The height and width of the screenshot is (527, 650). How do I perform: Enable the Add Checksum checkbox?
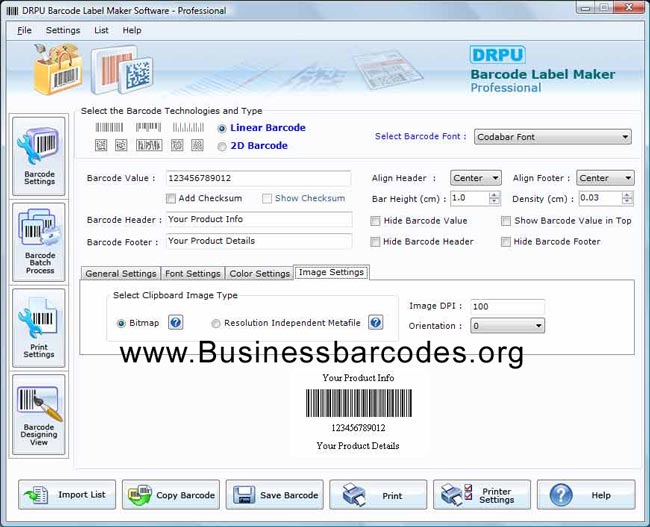[x=171, y=199]
